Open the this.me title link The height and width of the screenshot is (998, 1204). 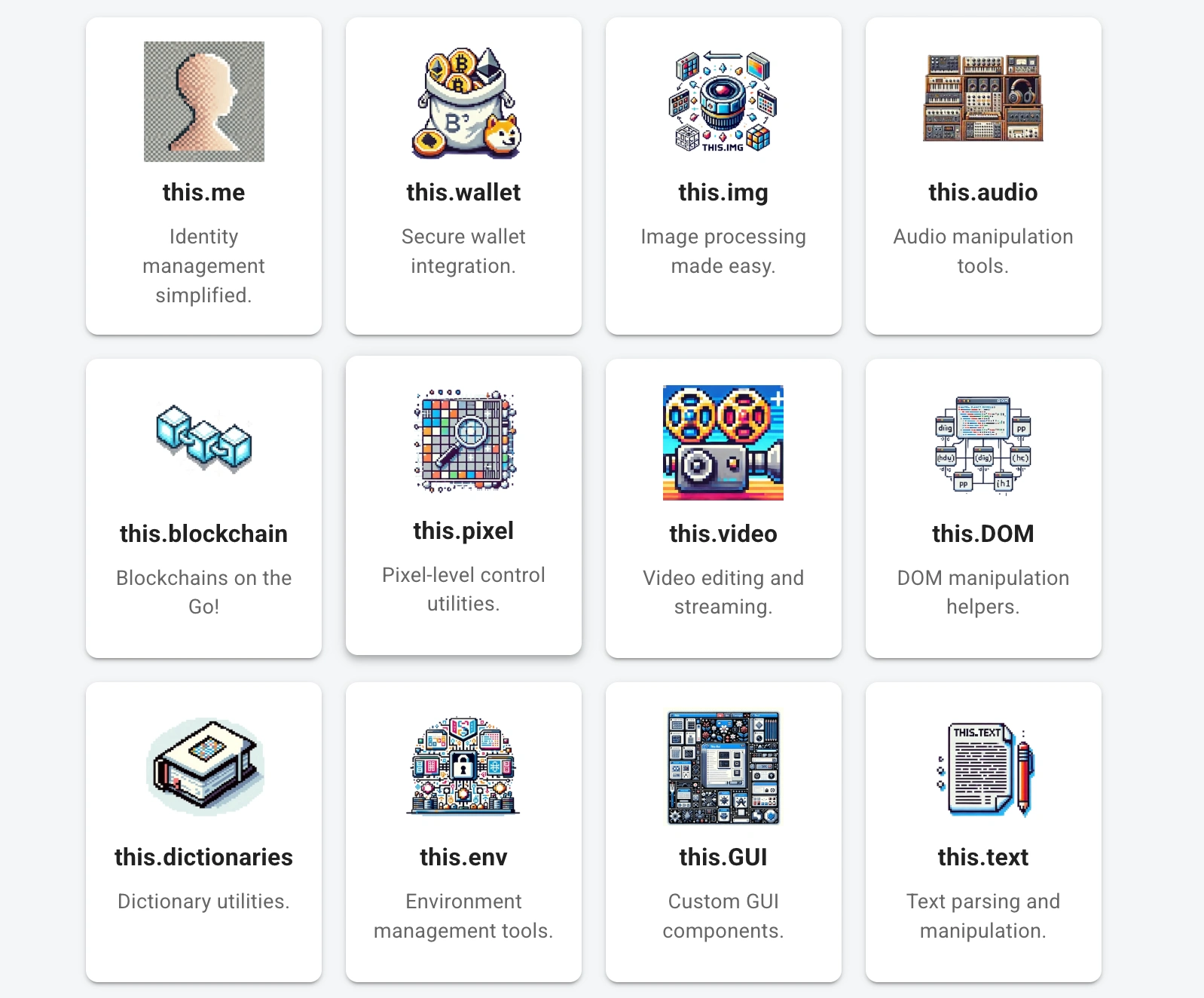click(x=204, y=192)
